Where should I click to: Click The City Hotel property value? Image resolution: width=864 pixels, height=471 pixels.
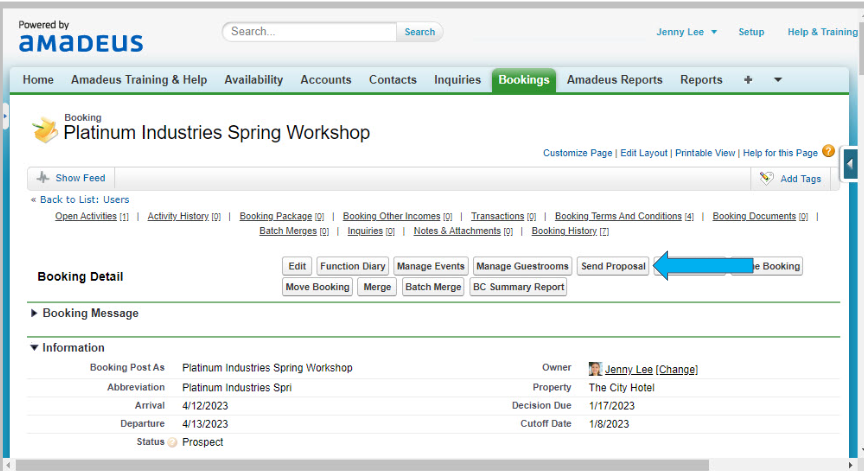pyautogui.click(x=622, y=387)
